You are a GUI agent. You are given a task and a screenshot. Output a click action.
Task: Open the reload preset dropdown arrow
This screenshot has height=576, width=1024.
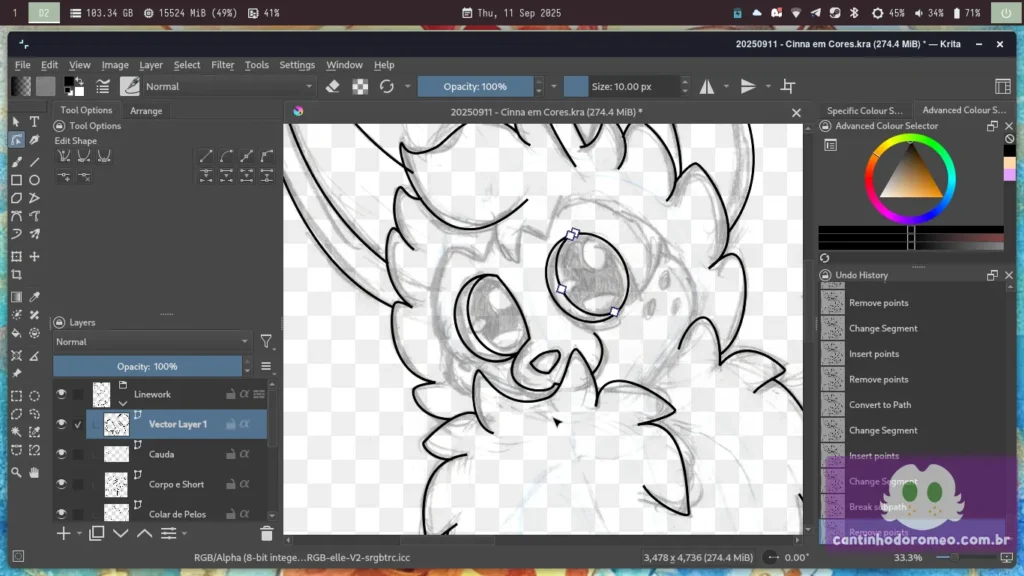(408, 86)
